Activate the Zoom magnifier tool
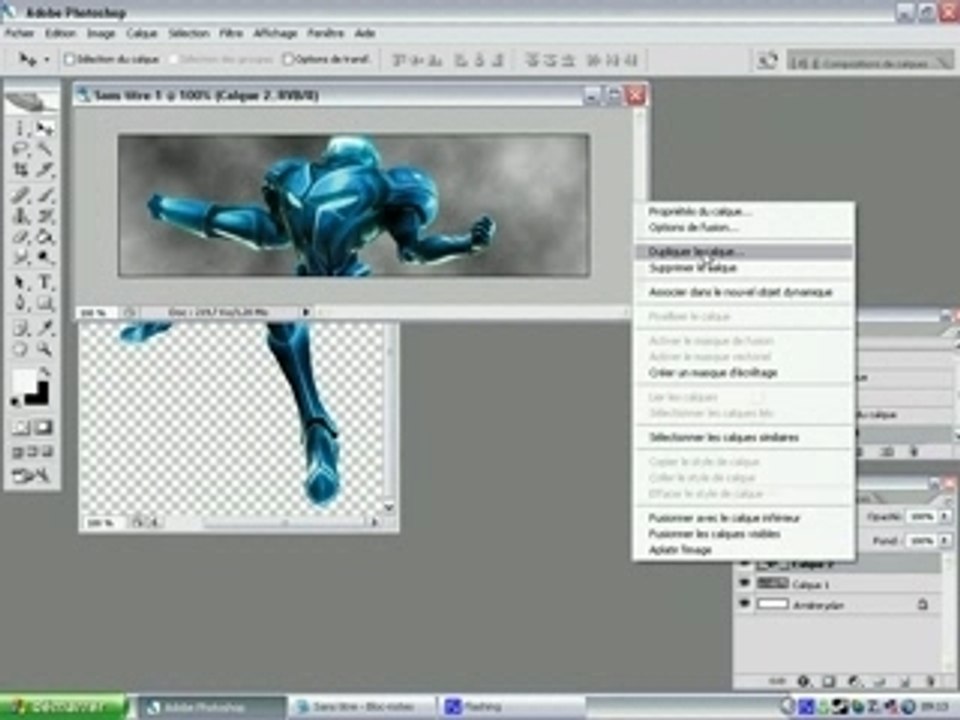The height and width of the screenshot is (720, 960). (x=44, y=350)
